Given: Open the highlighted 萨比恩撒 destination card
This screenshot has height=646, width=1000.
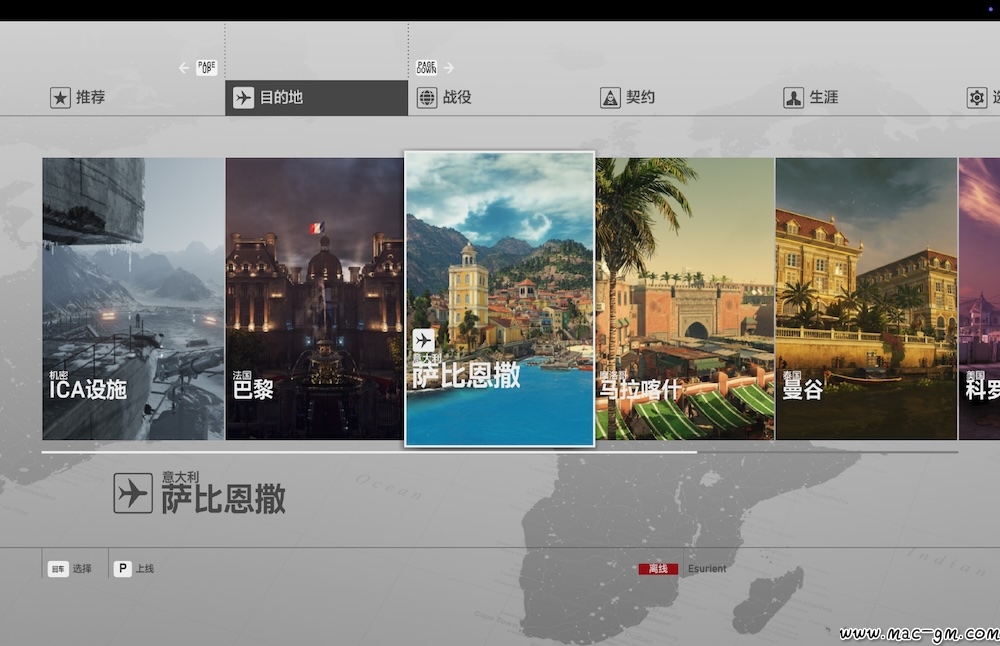Looking at the screenshot, I should click(x=499, y=298).
